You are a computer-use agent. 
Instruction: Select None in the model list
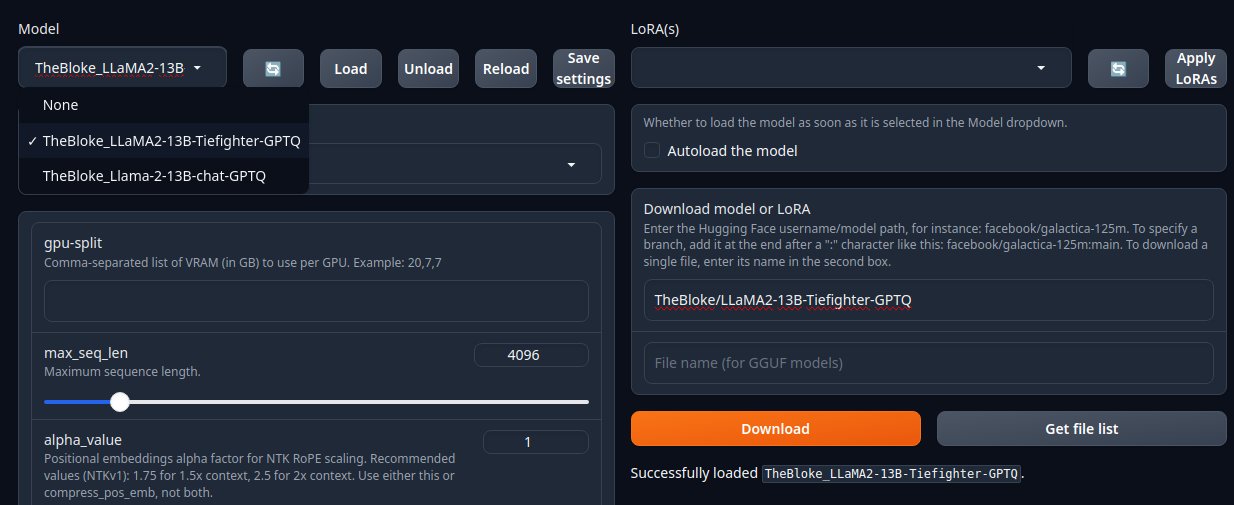tap(164, 105)
